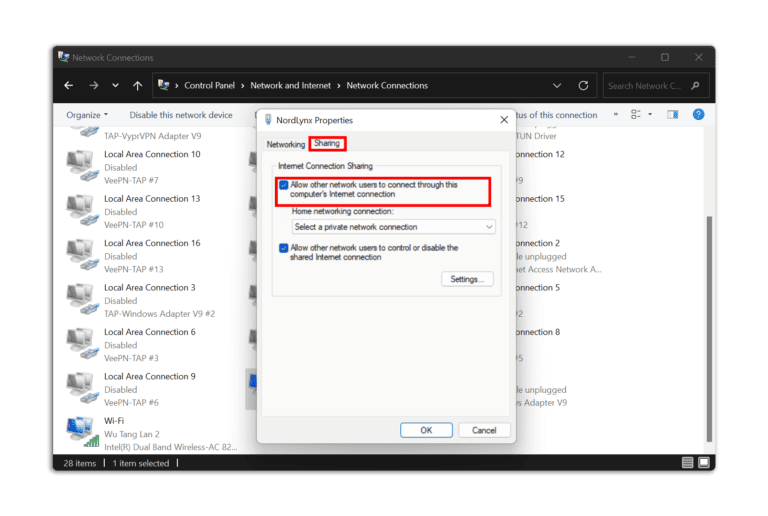Expand the address bar history dropdown

557,86
